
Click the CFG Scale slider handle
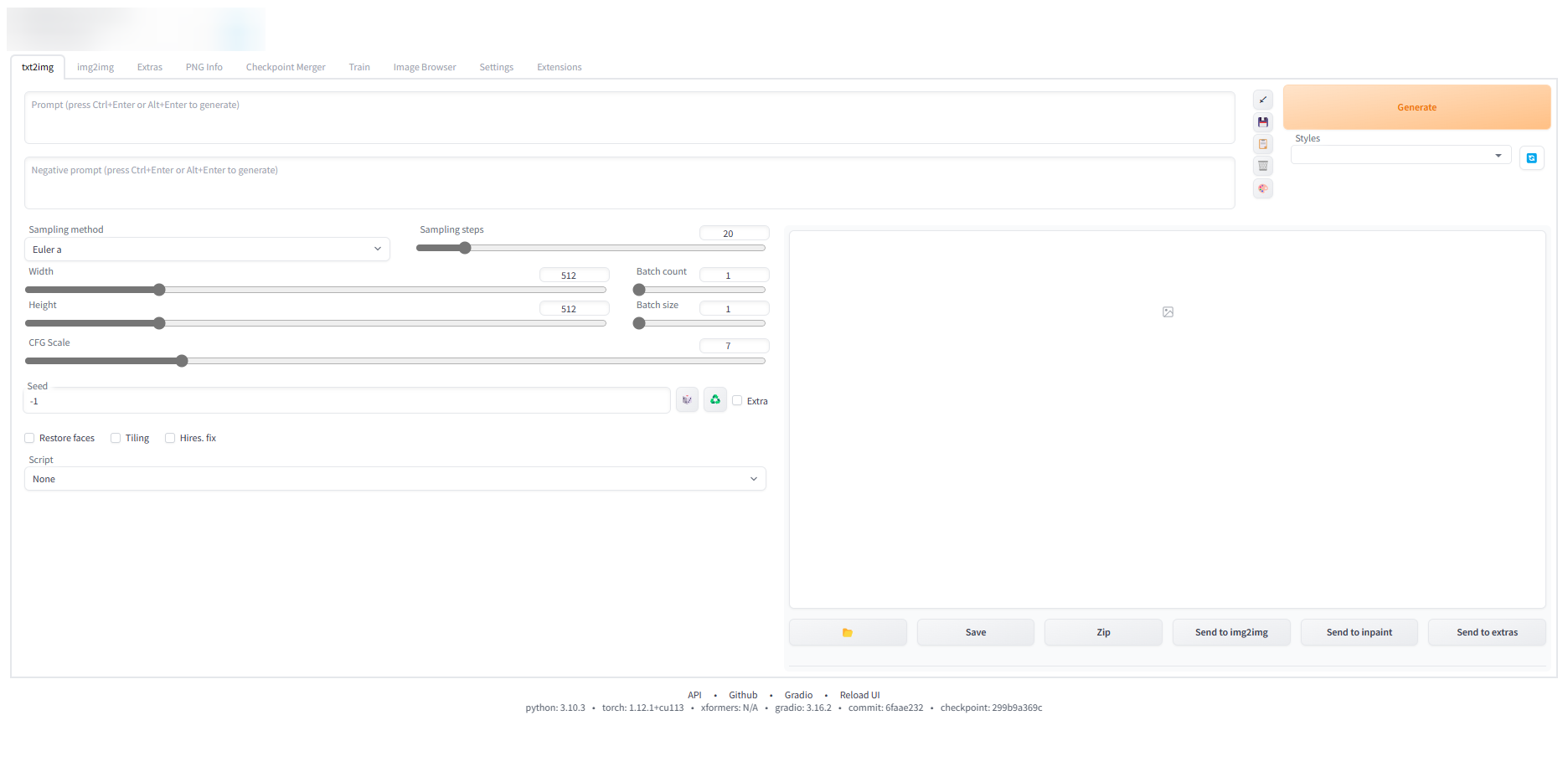pos(182,361)
